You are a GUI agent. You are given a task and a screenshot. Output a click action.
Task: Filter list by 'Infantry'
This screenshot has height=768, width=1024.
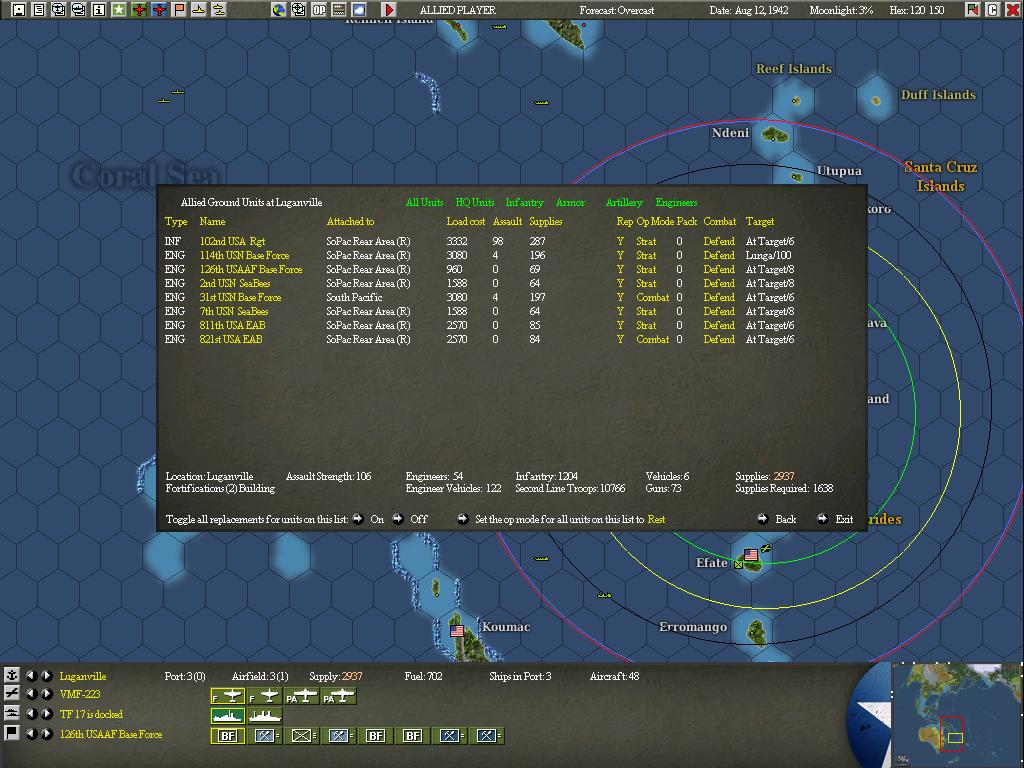524,202
